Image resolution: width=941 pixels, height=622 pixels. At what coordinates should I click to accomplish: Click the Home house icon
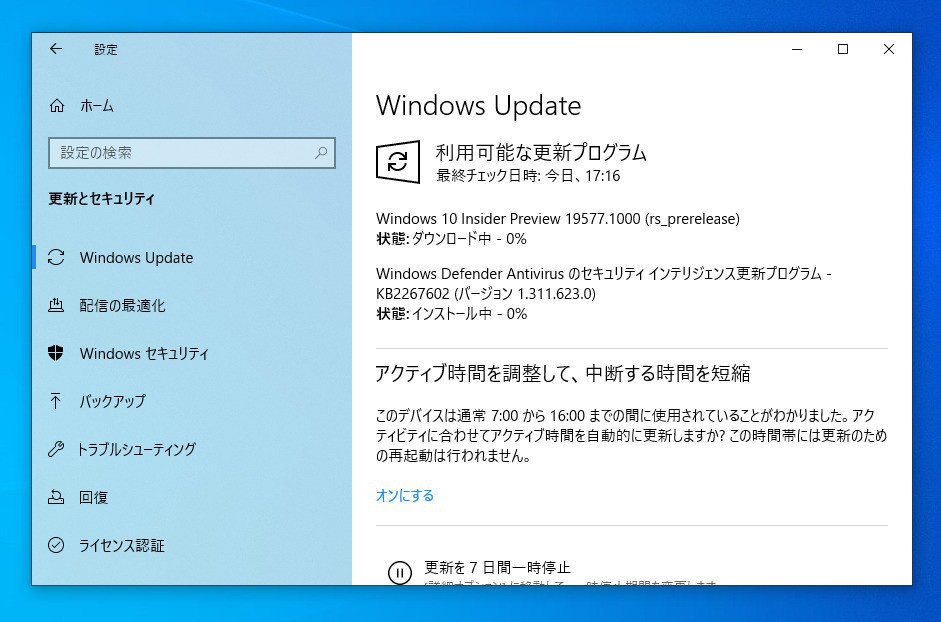56,106
